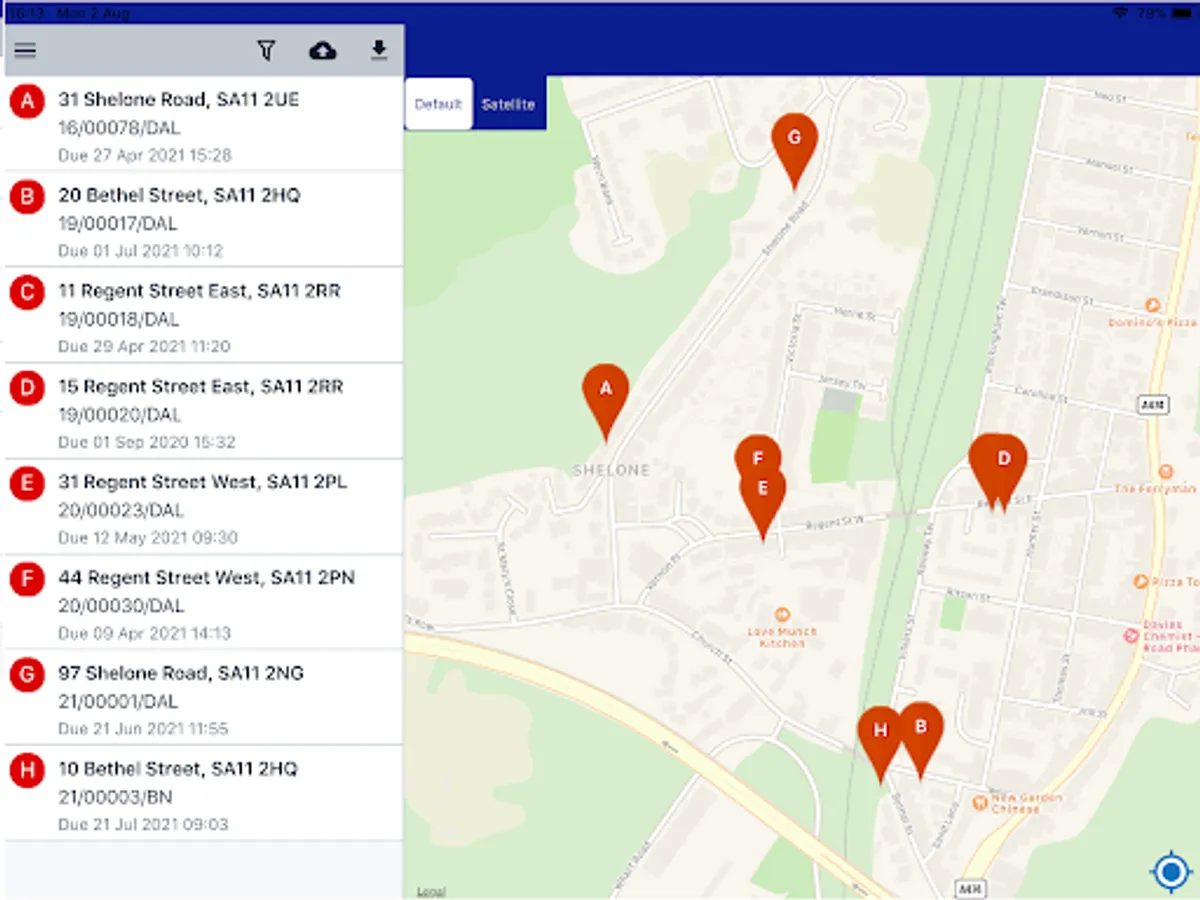Tap Due 01 Jul 2021 10:12
Screen dimensions: 1200x900
(x=141, y=251)
